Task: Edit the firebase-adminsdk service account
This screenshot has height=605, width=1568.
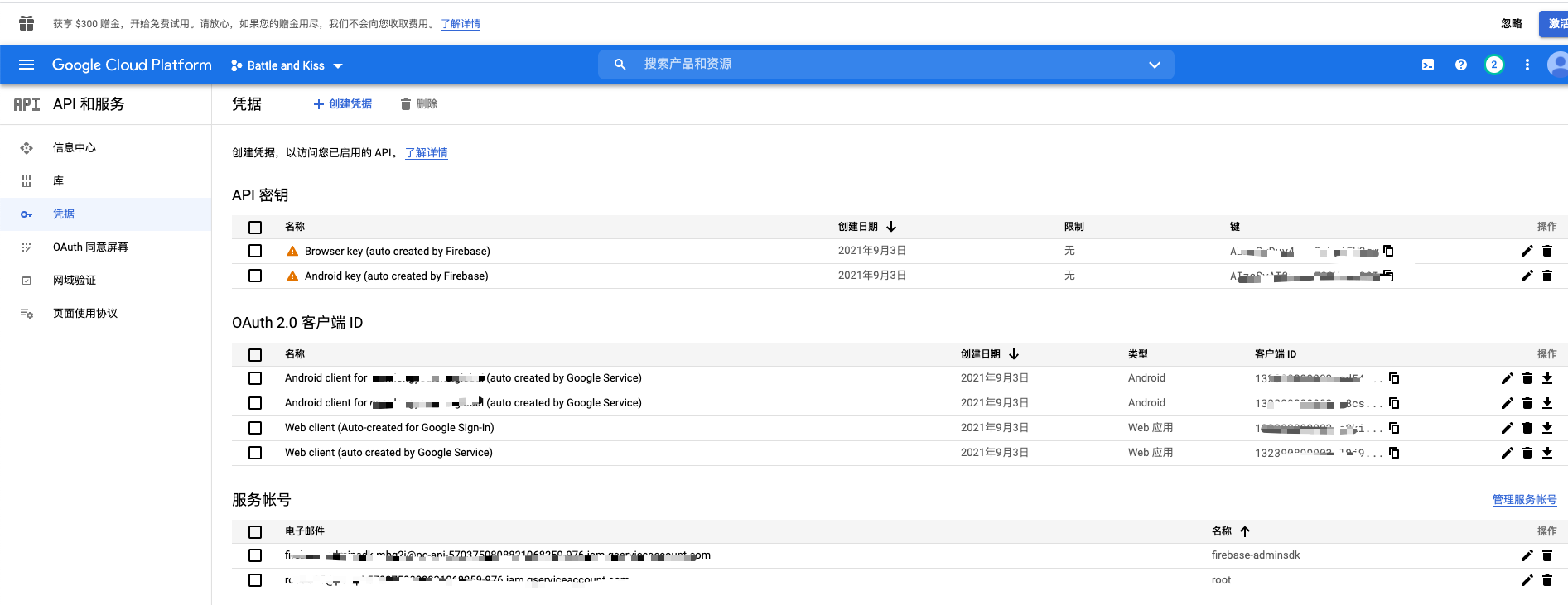Action: click(1527, 555)
